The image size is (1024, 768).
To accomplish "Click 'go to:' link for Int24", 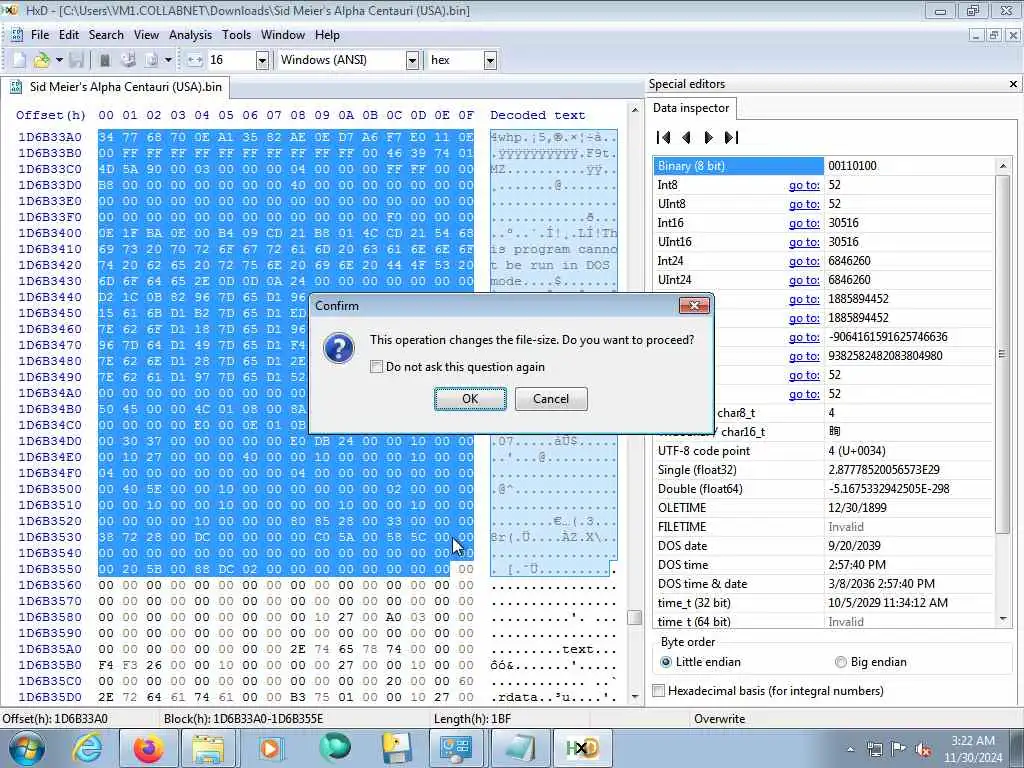I will (804, 261).
